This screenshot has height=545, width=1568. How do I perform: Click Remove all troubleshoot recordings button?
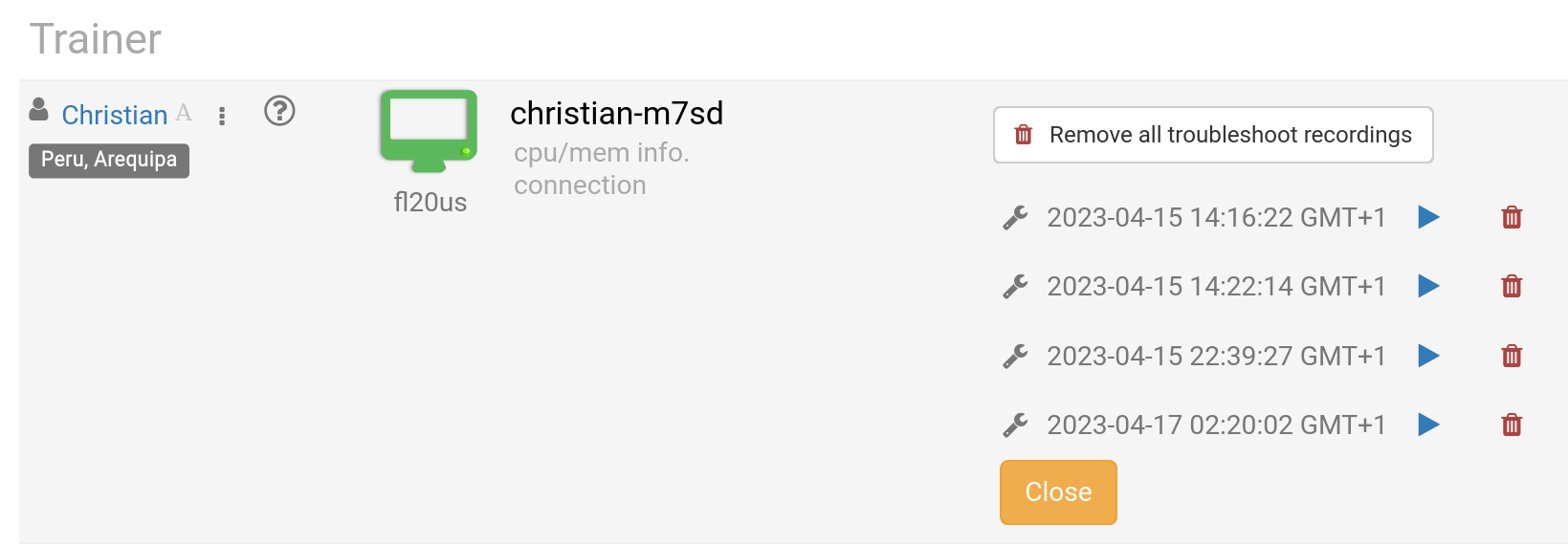click(1213, 135)
